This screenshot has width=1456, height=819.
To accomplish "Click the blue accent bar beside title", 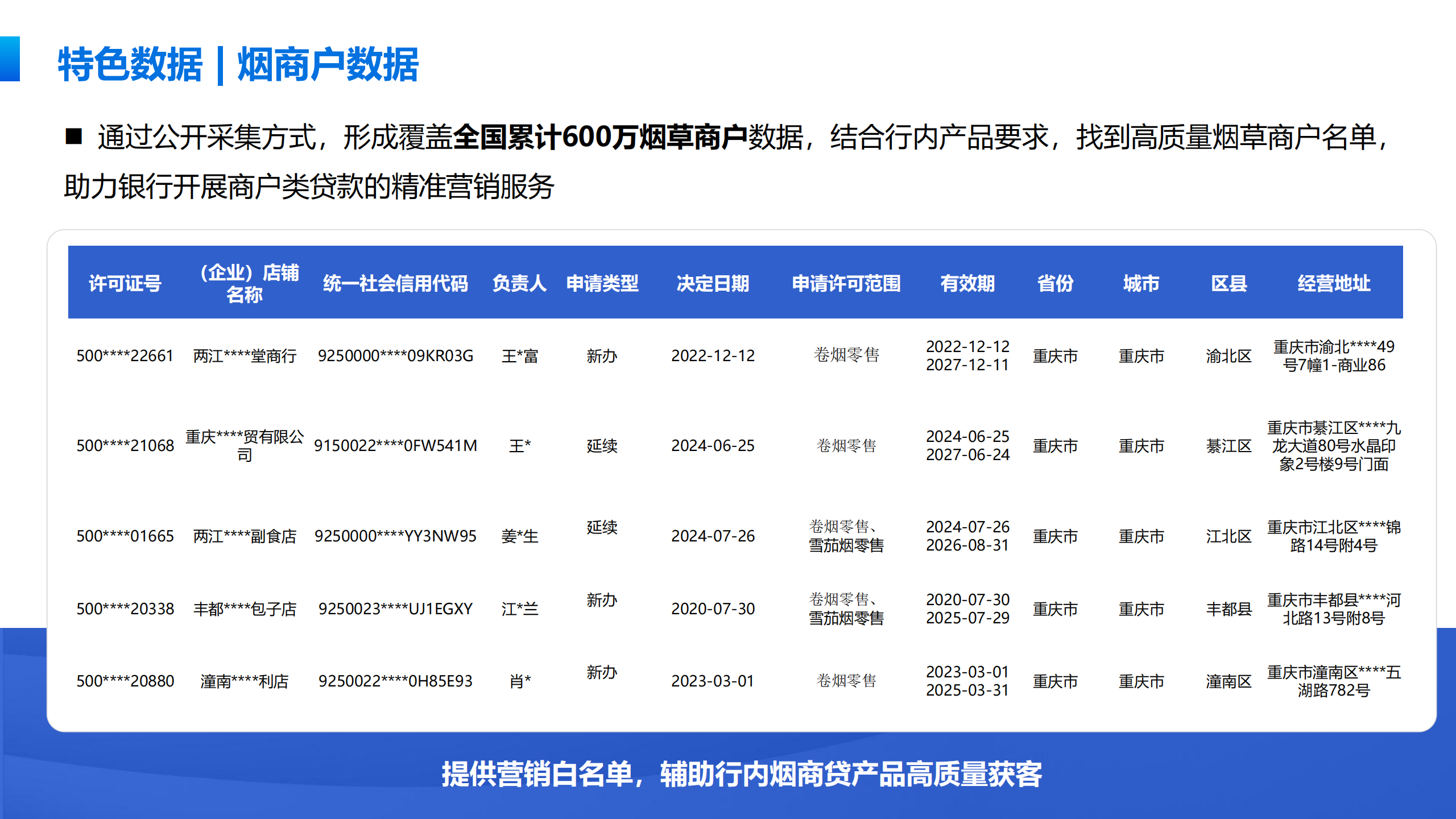I will coord(10,59).
